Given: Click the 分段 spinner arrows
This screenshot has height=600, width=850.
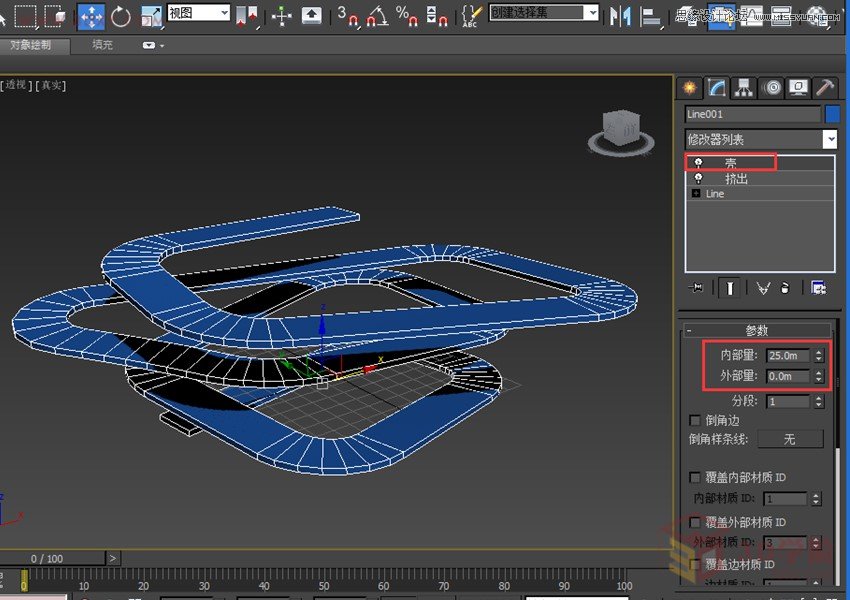Looking at the screenshot, I should pyautogui.click(x=819, y=402).
